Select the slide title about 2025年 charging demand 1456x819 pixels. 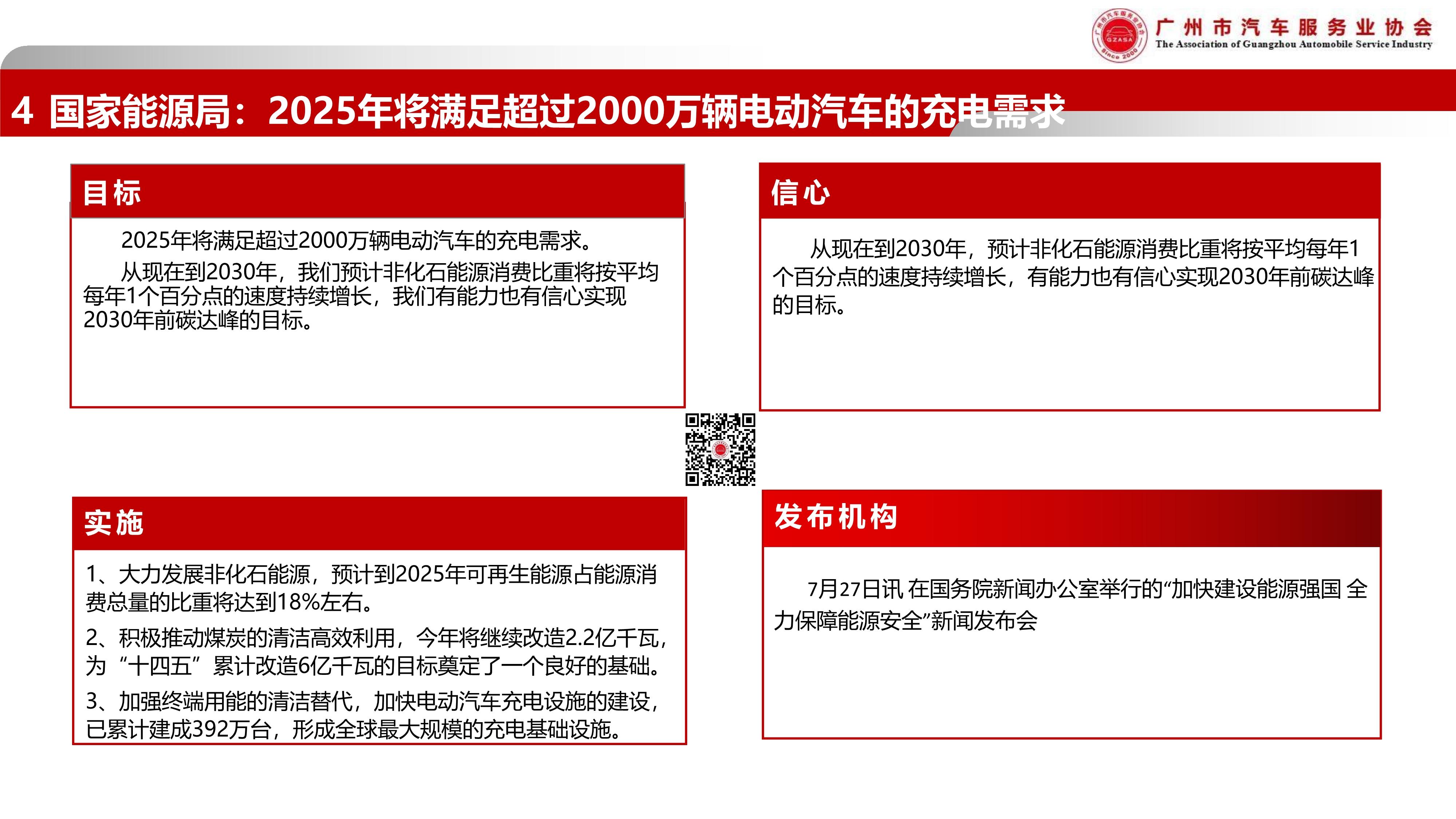click(x=538, y=111)
